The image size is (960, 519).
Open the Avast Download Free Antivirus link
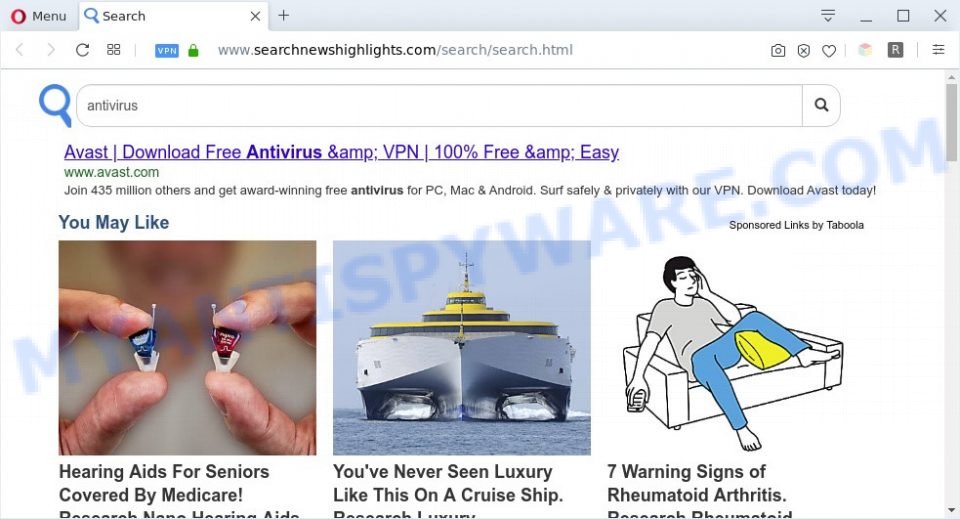(342, 152)
